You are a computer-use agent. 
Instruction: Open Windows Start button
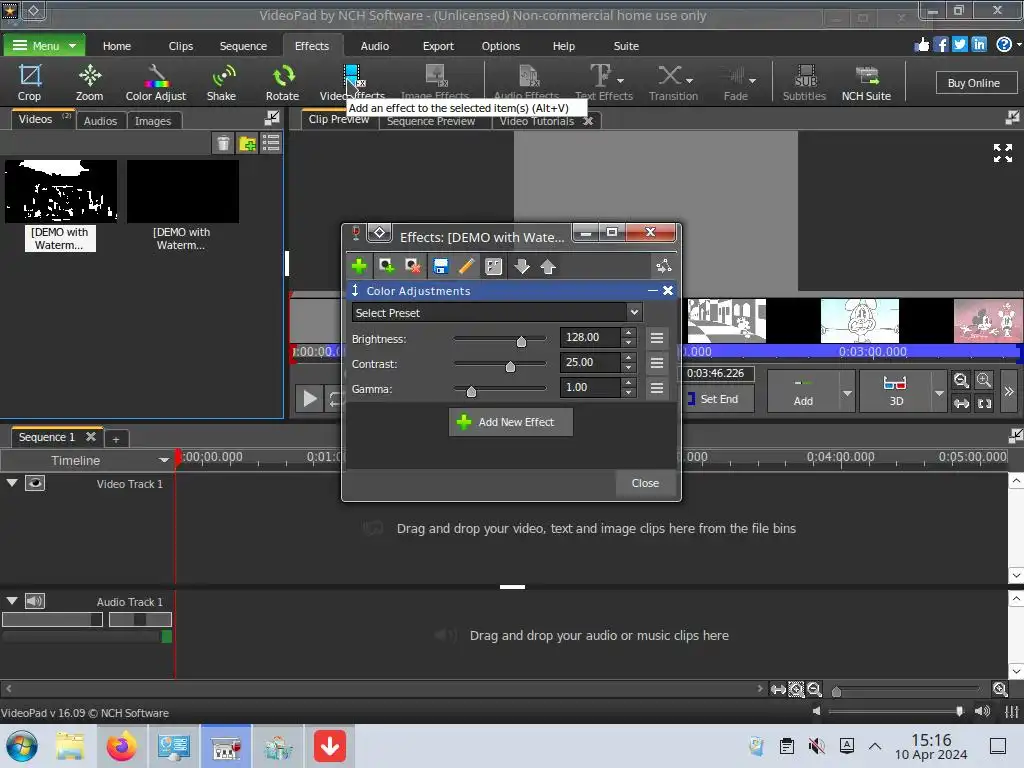click(x=22, y=746)
